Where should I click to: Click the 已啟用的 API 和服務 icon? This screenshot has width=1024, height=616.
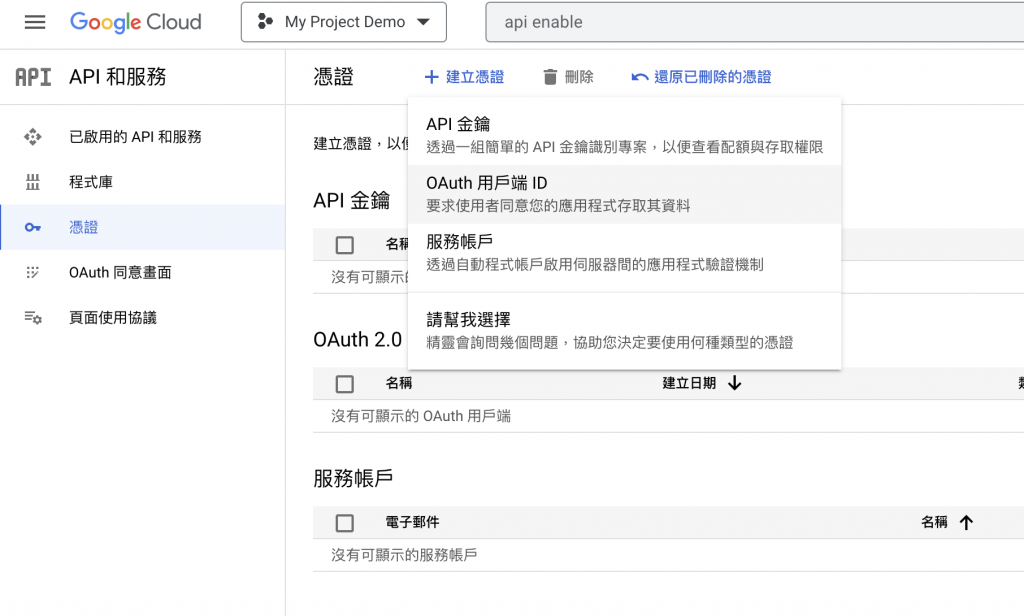(33, 137)
